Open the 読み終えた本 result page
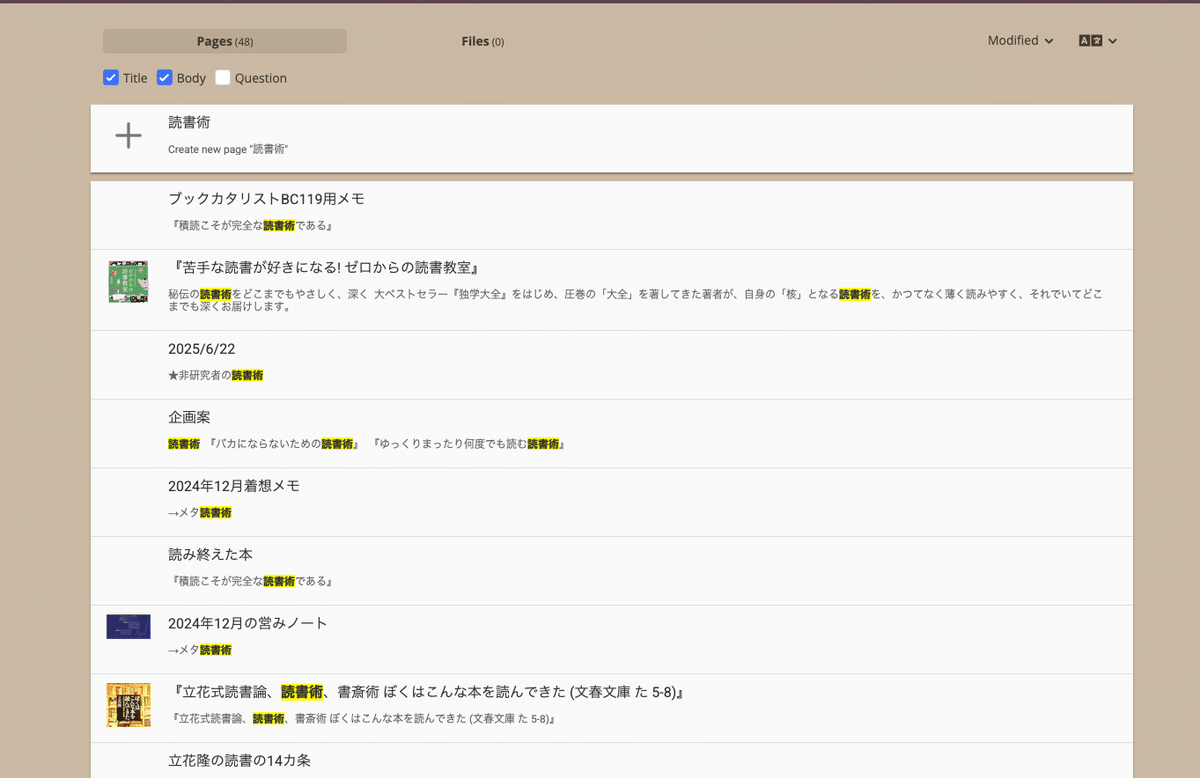The width and height of the screenshot is (1200, 778). (x=210, y=554)
